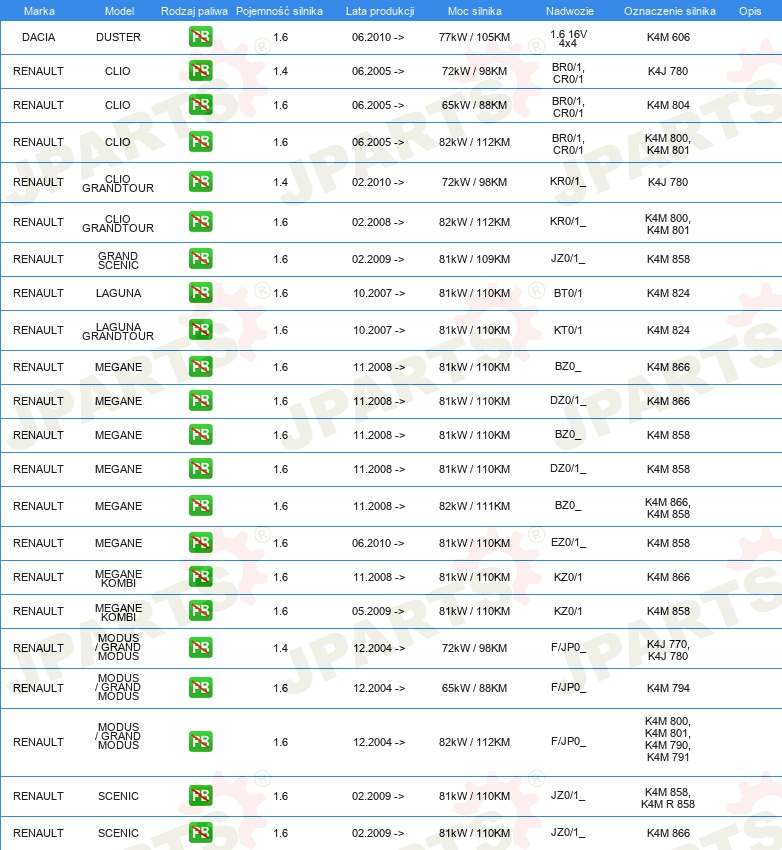Click the Pojemność silnika column header
The height and width of the screenshot is (850, 782).
point(279,11)
